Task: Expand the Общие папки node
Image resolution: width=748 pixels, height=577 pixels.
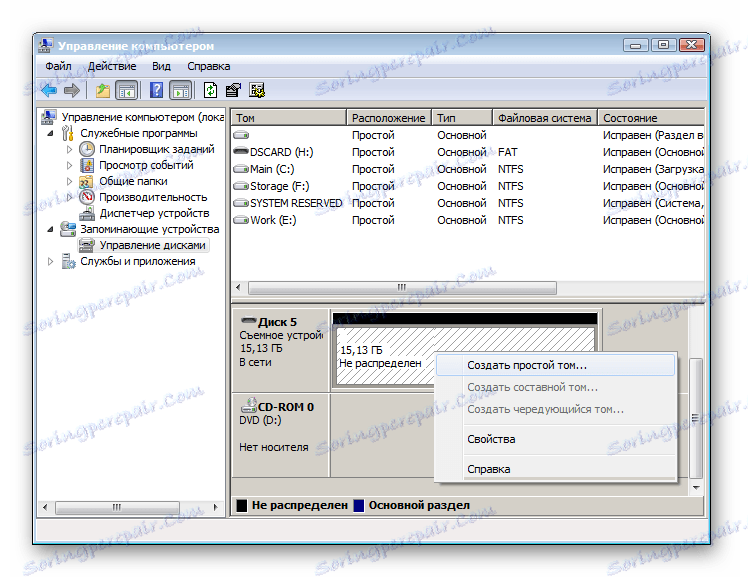Action: pos(69,182)
